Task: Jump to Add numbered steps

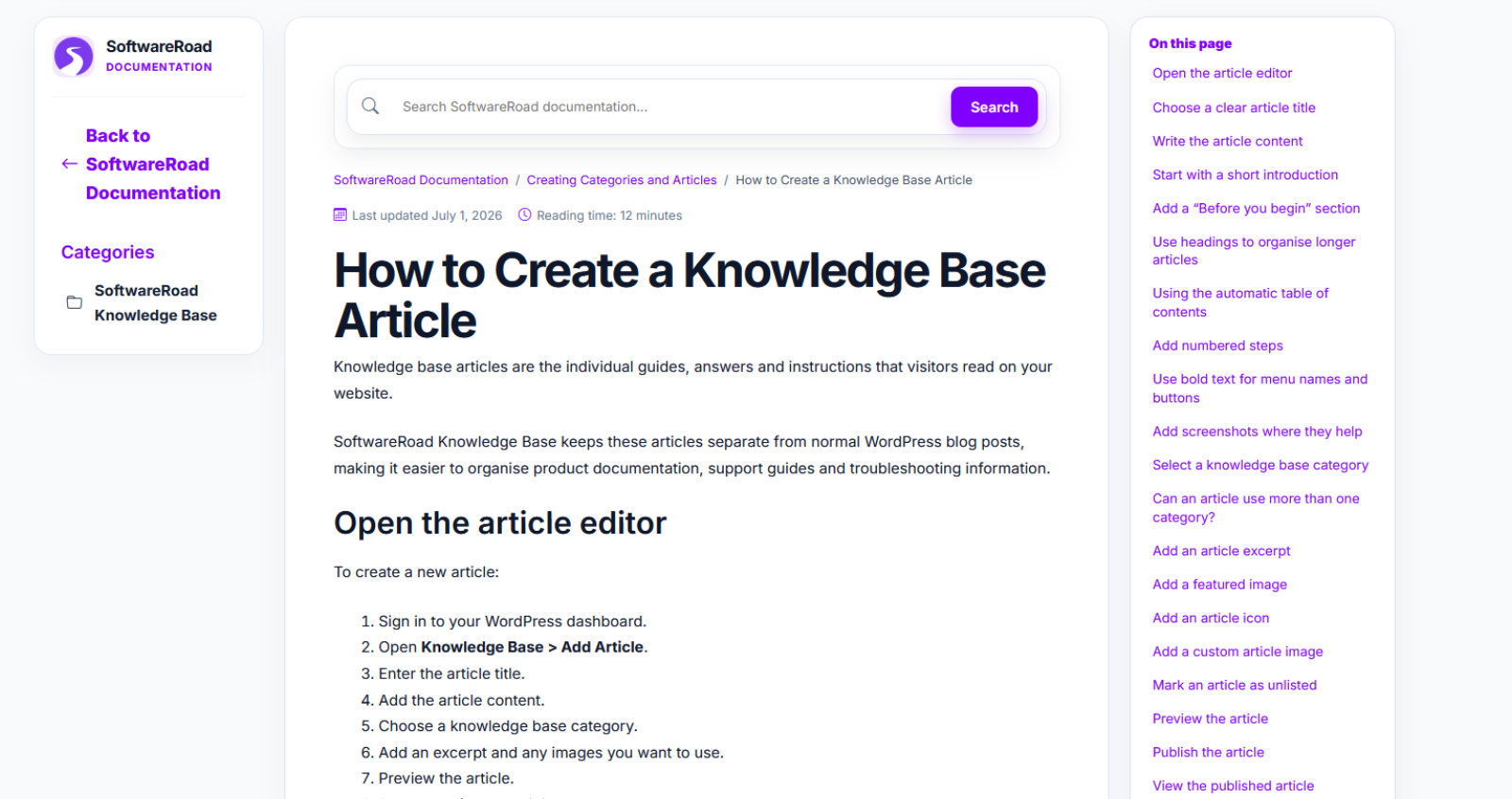Action: click(1217, 346)
